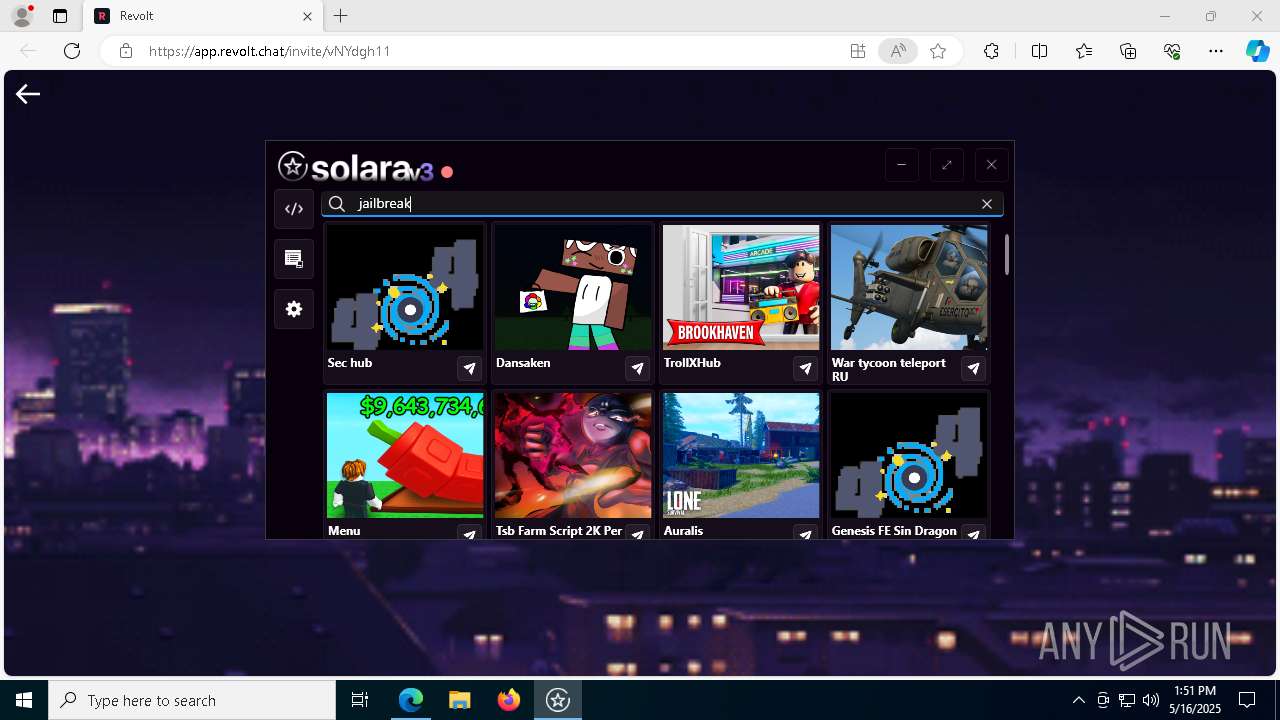Viewport: 1280px width, 720px height.
Task: Click the Solara script list scrollbar
Action: (1006, 255)
